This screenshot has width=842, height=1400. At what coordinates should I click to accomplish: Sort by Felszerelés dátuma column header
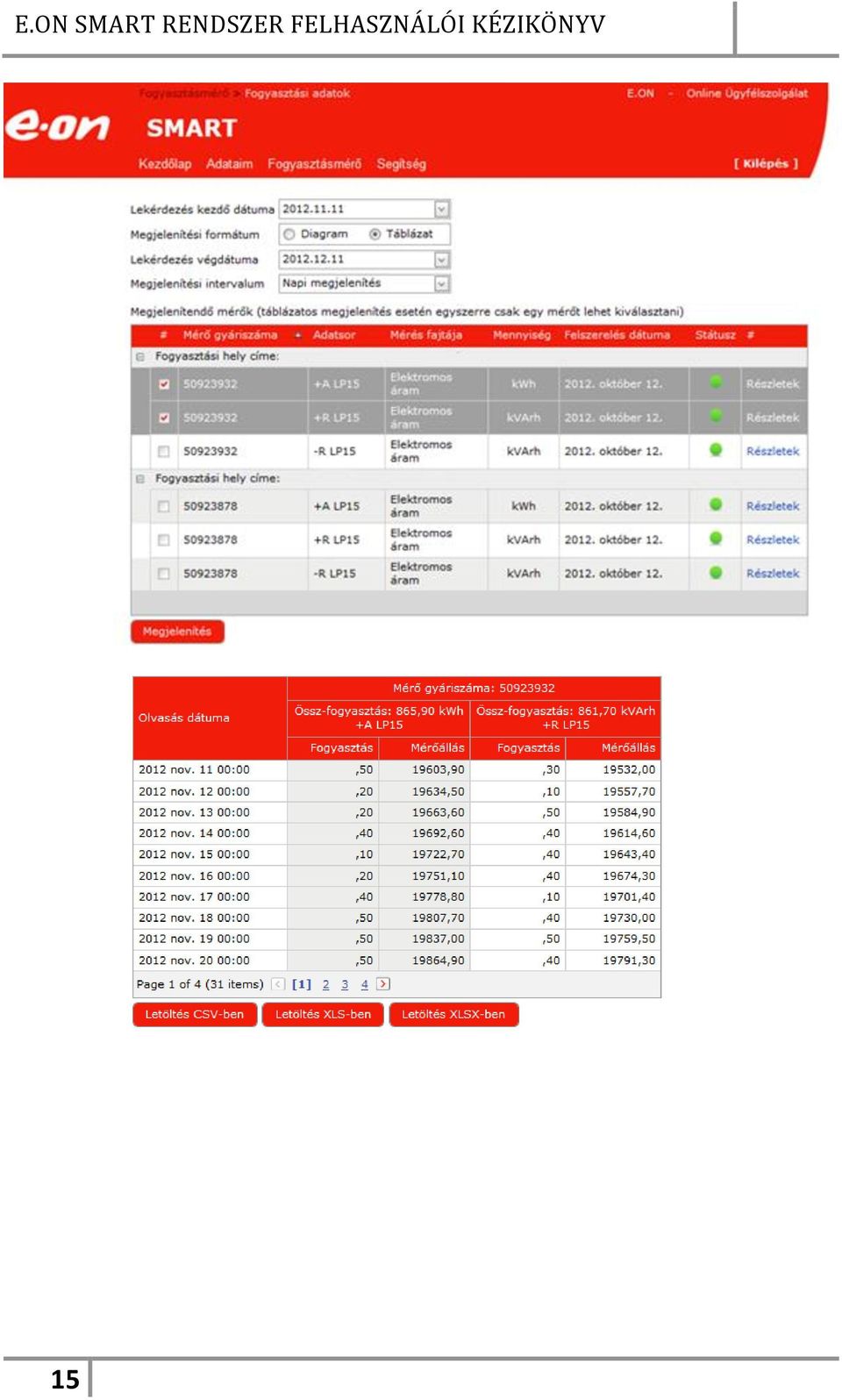(617, 335)
